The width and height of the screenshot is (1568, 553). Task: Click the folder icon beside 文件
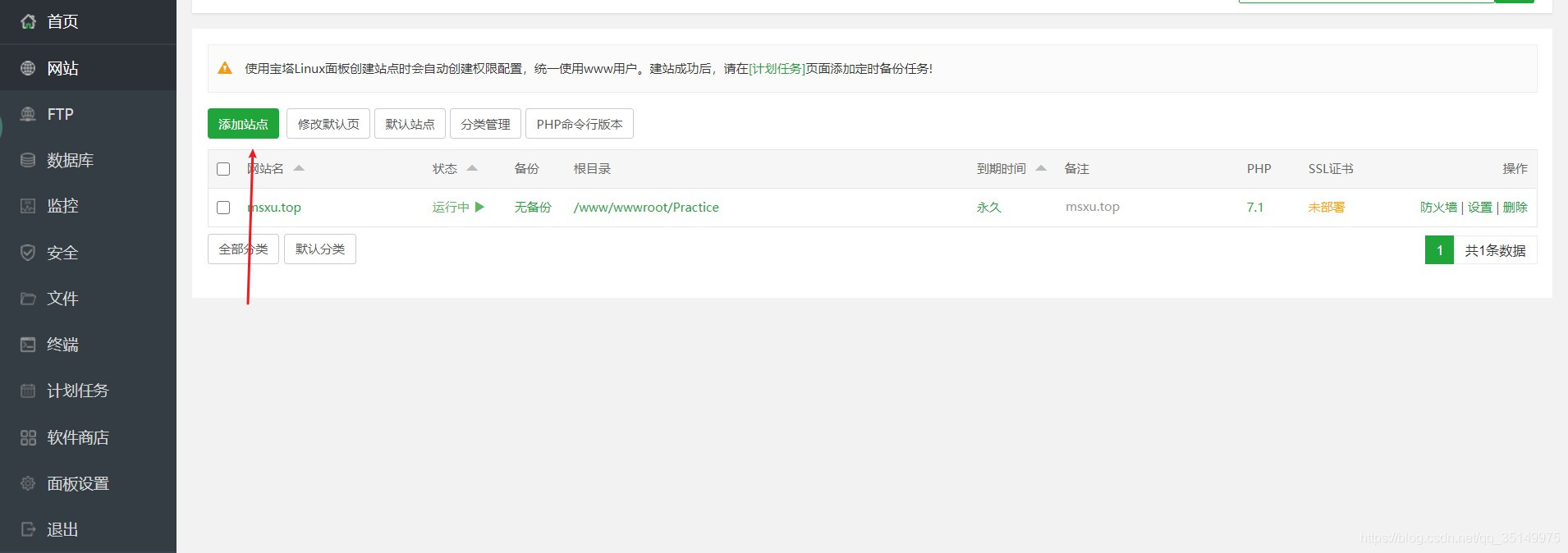tap(28, 299)
